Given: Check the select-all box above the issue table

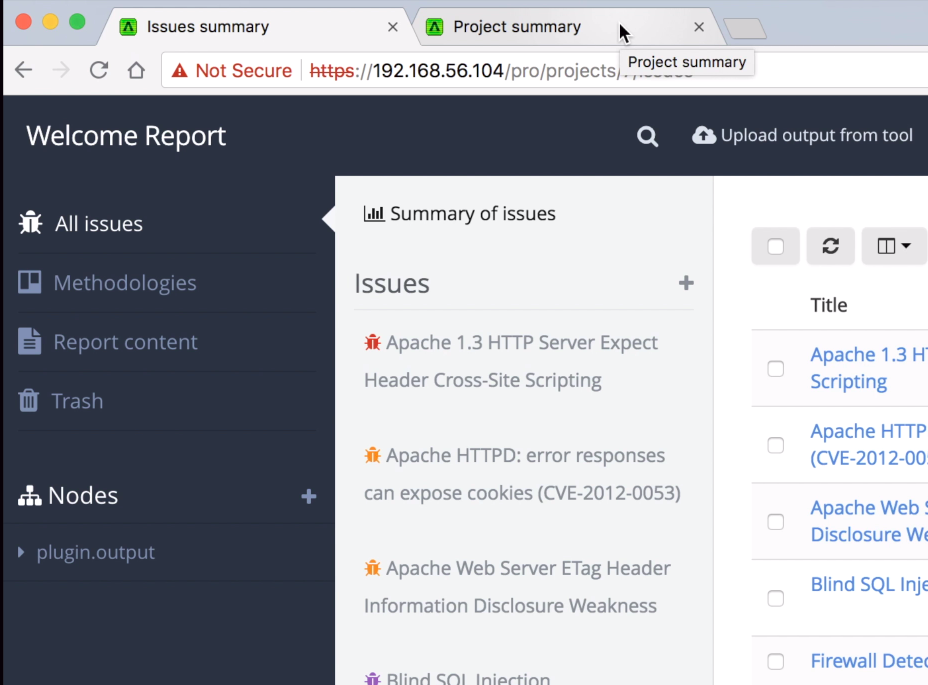Looking at the screenshot, I should (x=775, y=246).
